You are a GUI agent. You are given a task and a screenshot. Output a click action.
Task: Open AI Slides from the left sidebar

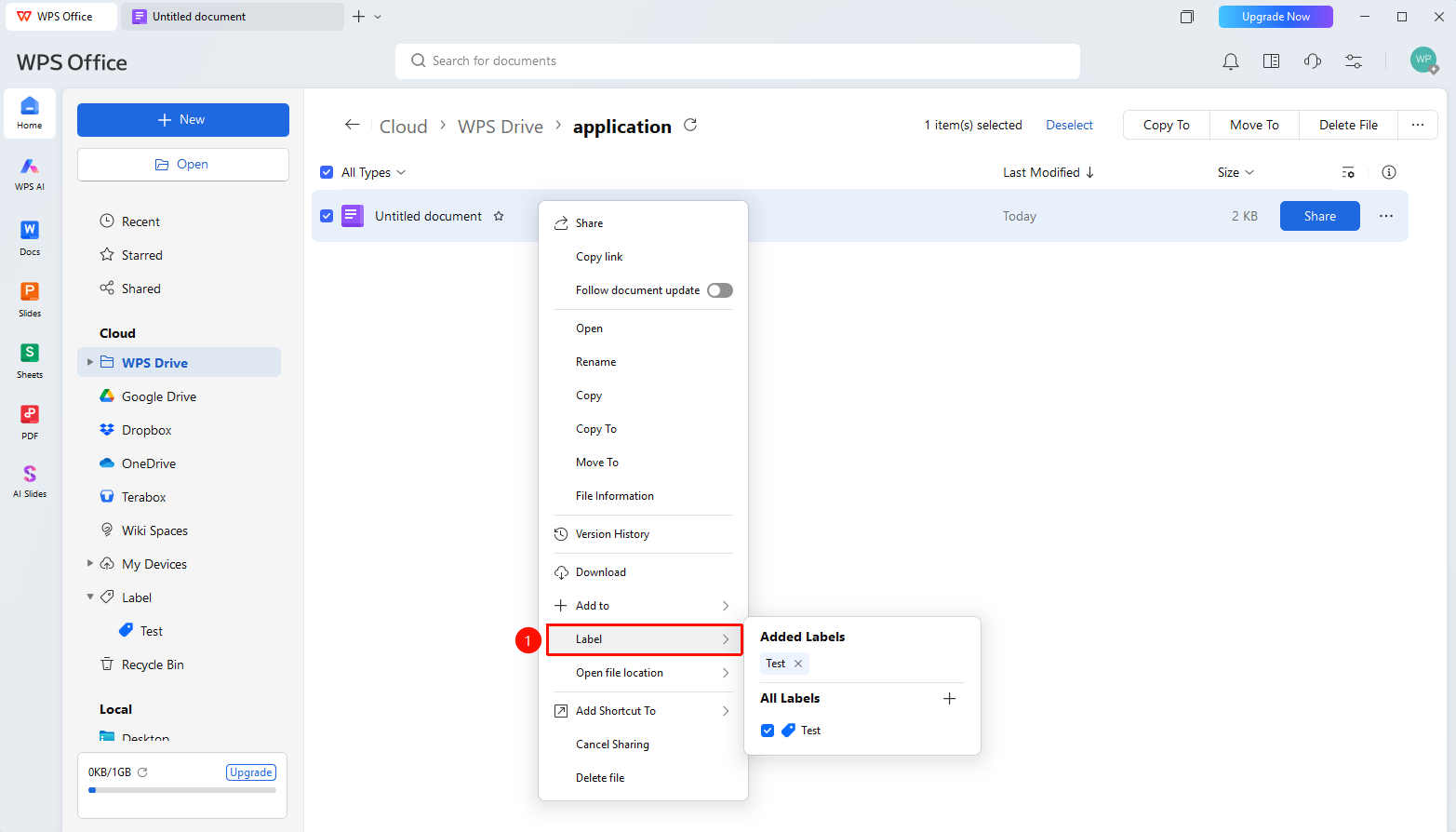30,481
